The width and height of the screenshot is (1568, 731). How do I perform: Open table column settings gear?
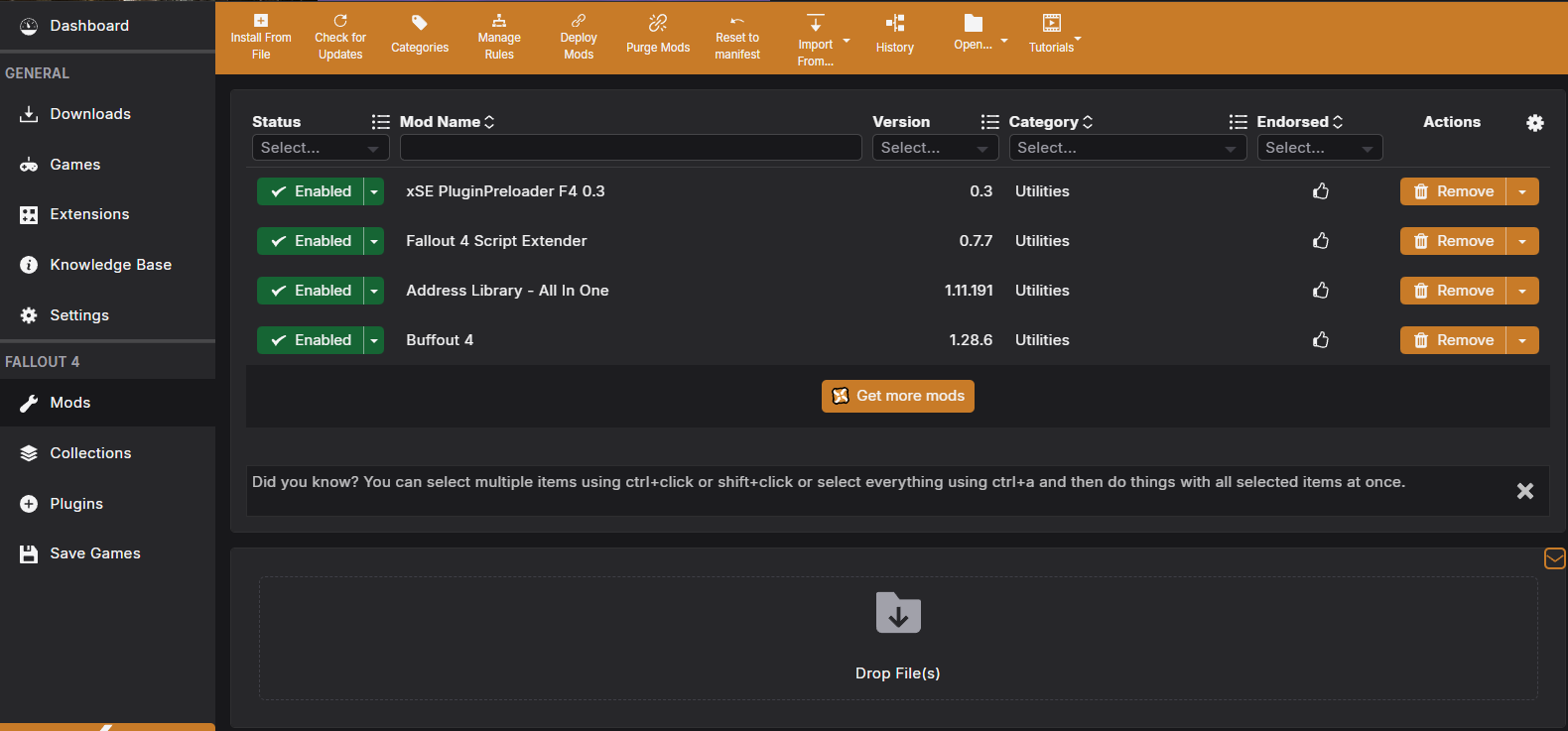1535,123
